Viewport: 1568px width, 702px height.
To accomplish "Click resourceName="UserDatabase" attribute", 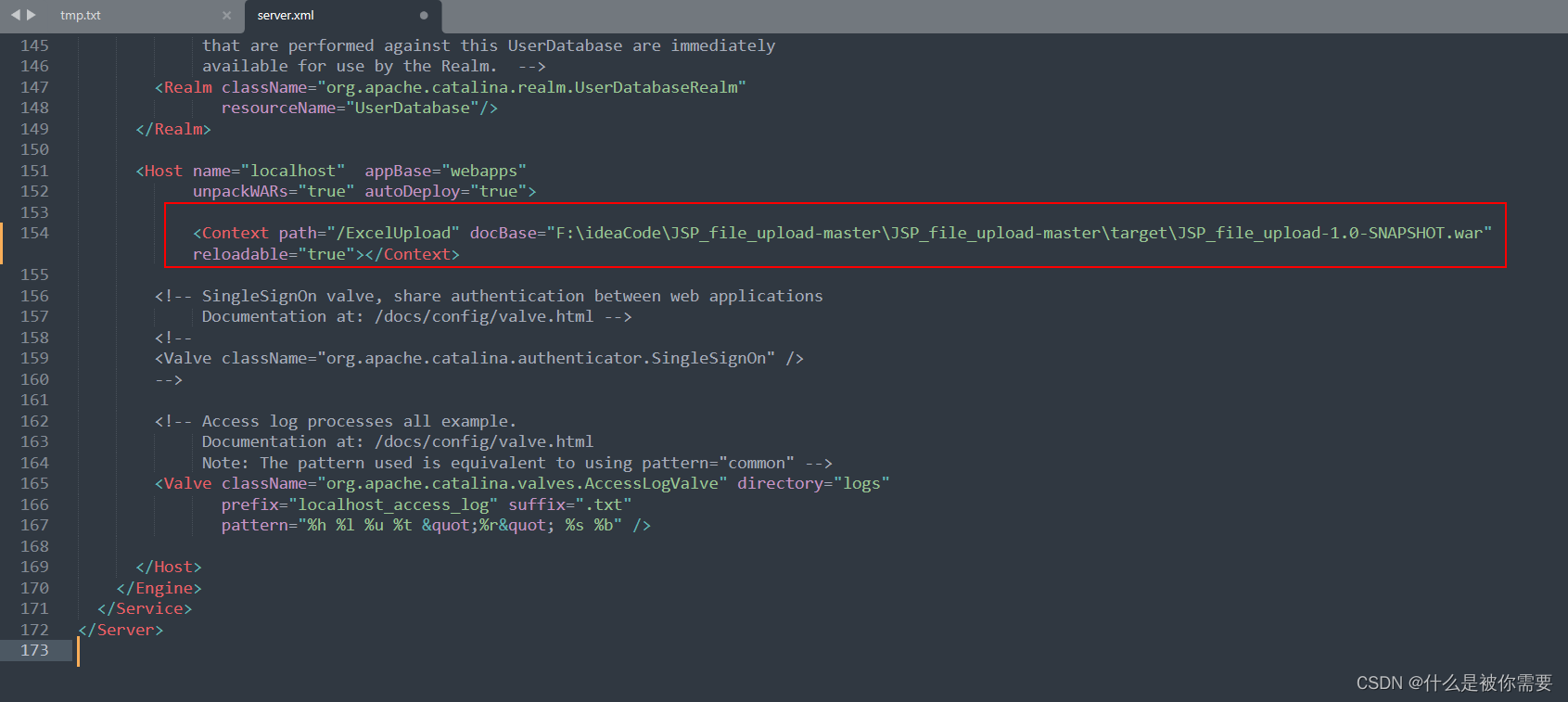I will click(351, 108).
